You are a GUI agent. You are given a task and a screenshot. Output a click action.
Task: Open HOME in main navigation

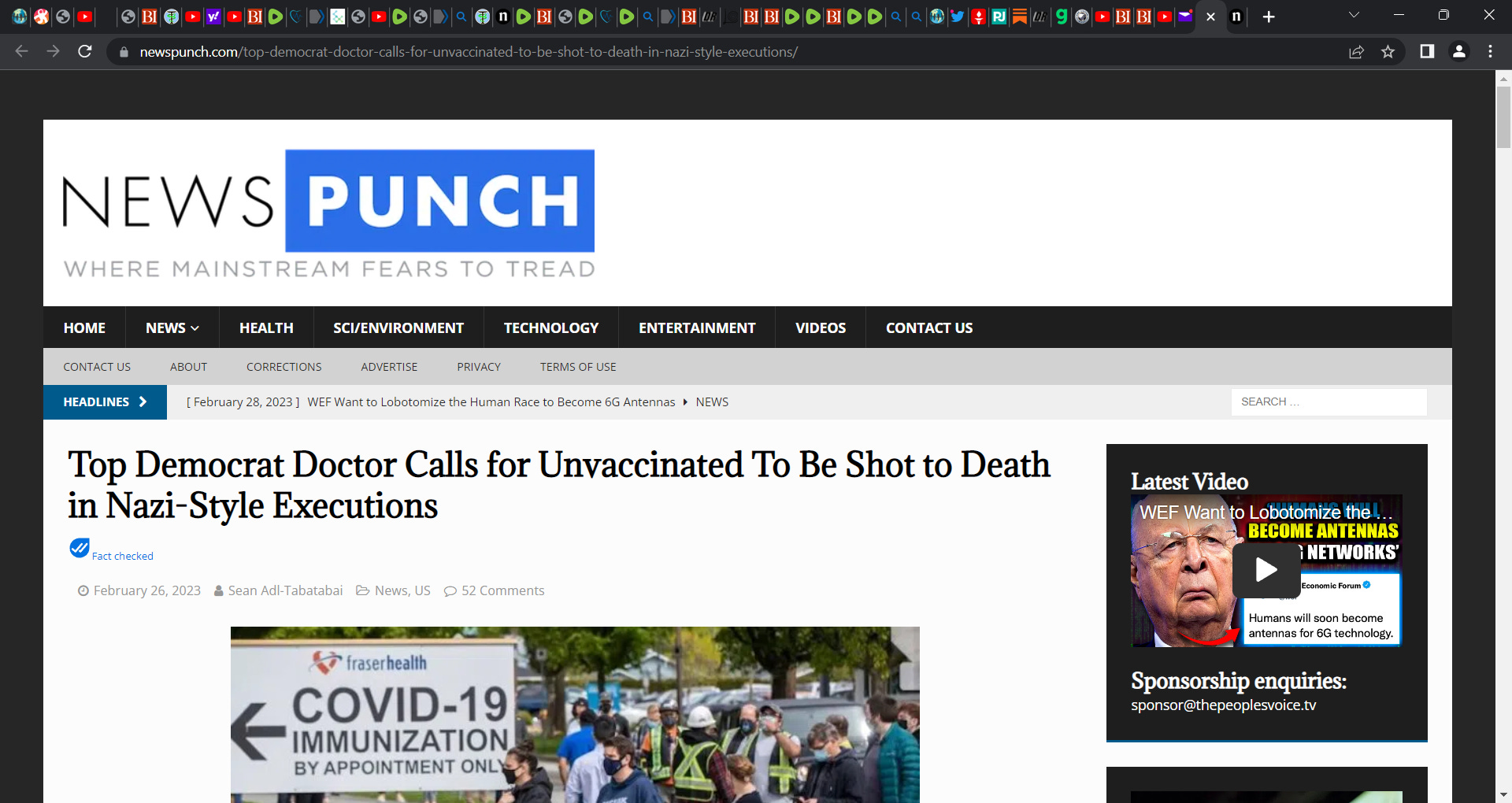(x=84, y=327)
